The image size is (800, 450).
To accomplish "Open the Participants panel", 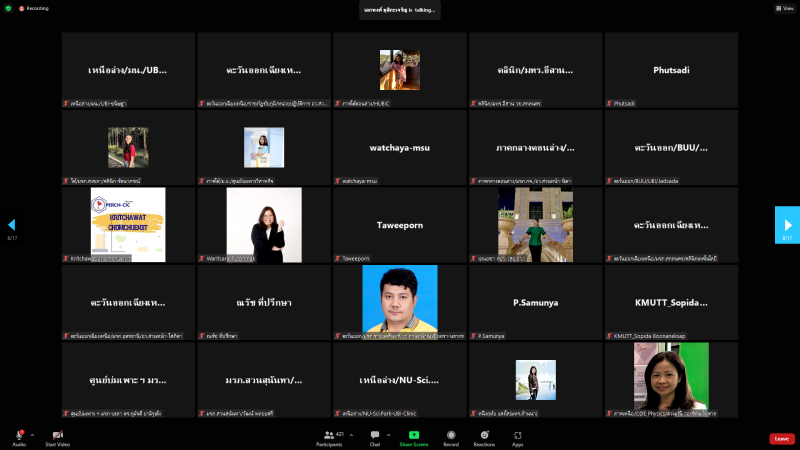I will point(328,436).
